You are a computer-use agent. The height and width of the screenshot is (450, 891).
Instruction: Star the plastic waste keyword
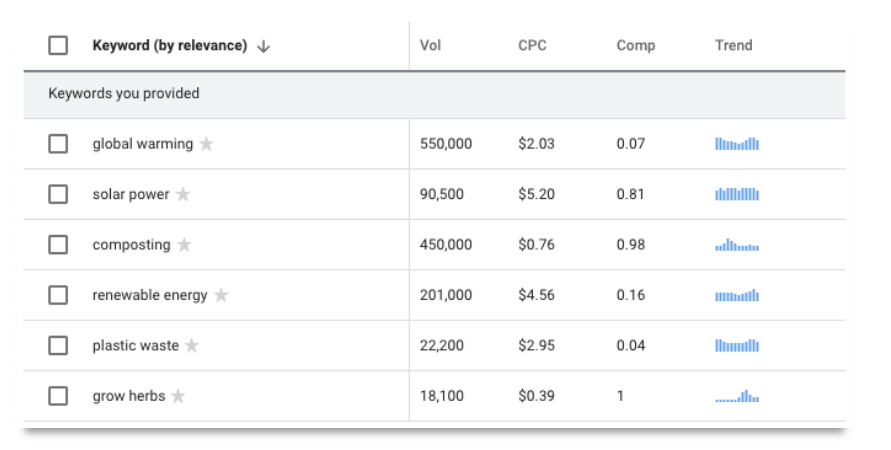pyautogui.click(x=192, y=345)
